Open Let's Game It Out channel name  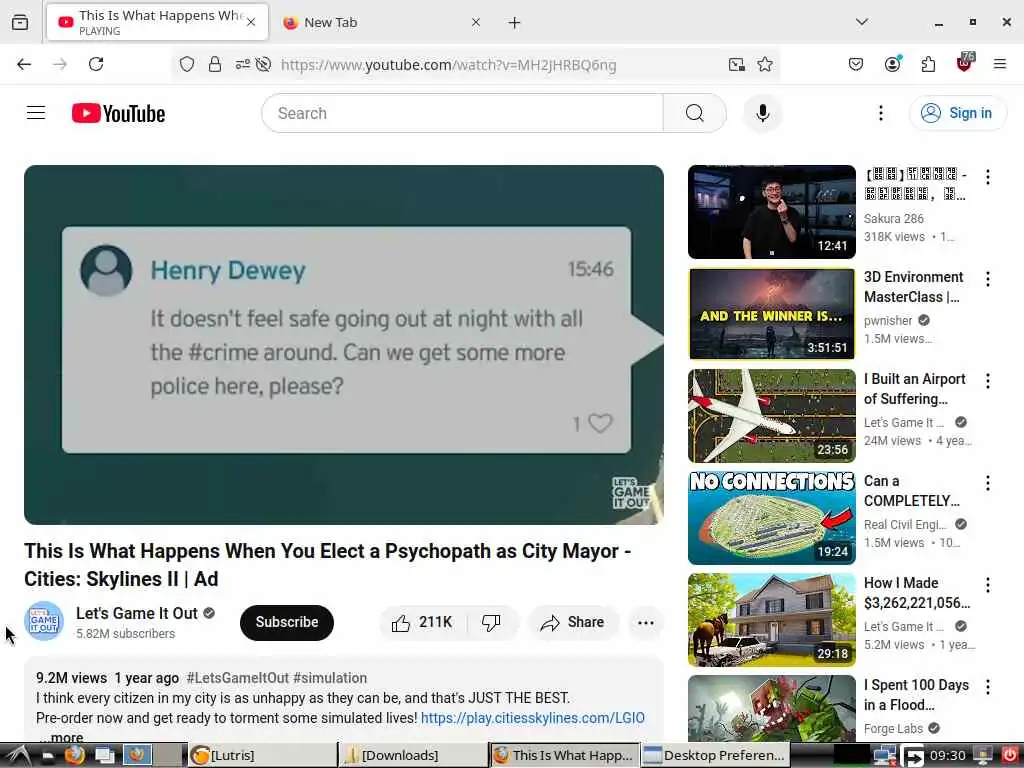pyautogui.click(x=136, y=613)
